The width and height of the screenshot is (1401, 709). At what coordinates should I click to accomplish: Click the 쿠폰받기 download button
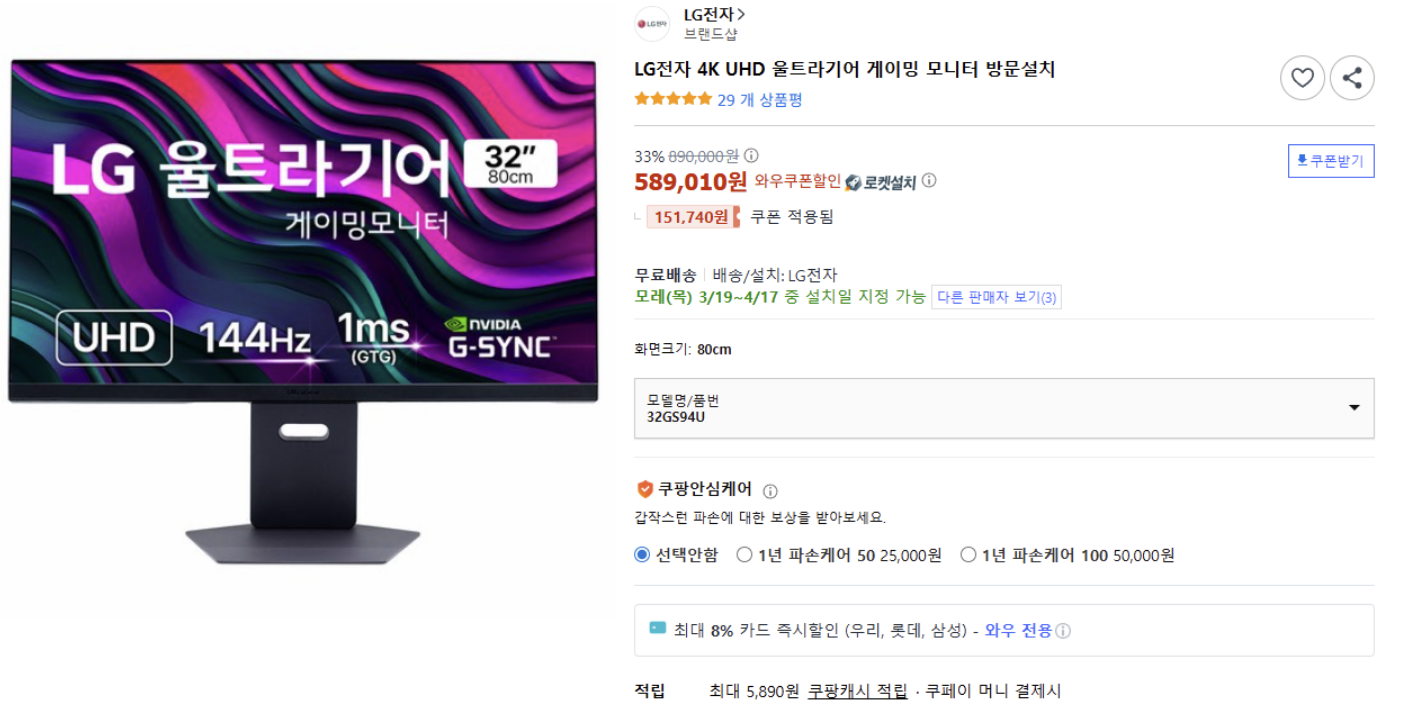pos(1331,161)
